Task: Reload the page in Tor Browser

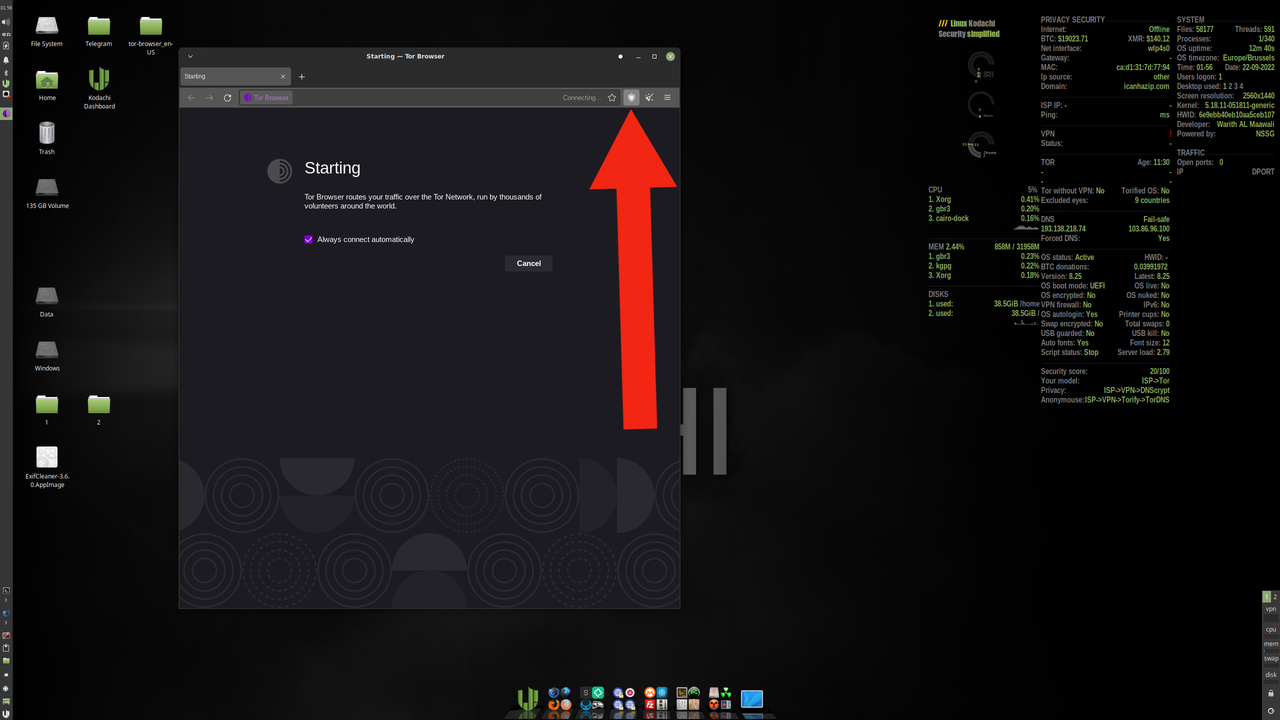Action: tap(228, 97)
